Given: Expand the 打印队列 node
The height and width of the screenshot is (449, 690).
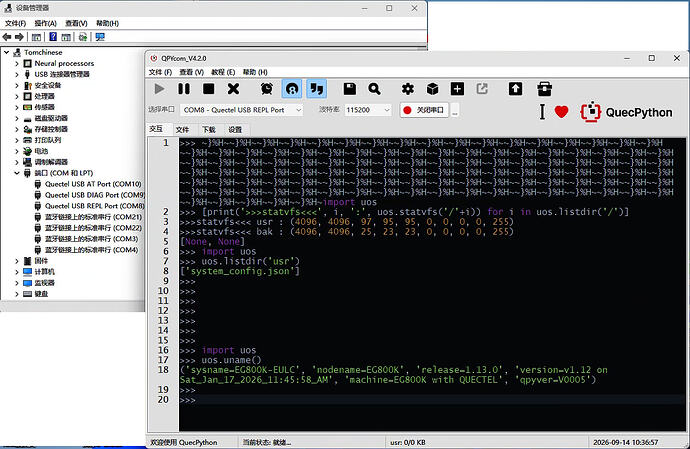Looking at the screenshot, I should (17, 140).
